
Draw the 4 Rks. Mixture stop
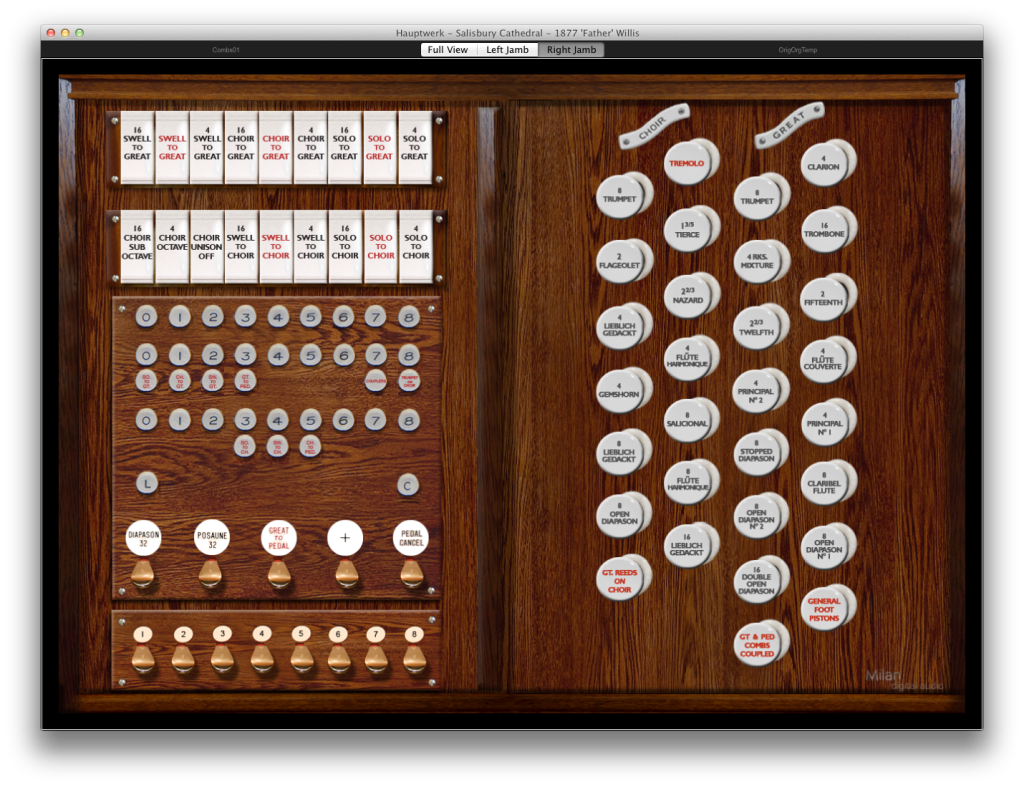coord(757,261)
